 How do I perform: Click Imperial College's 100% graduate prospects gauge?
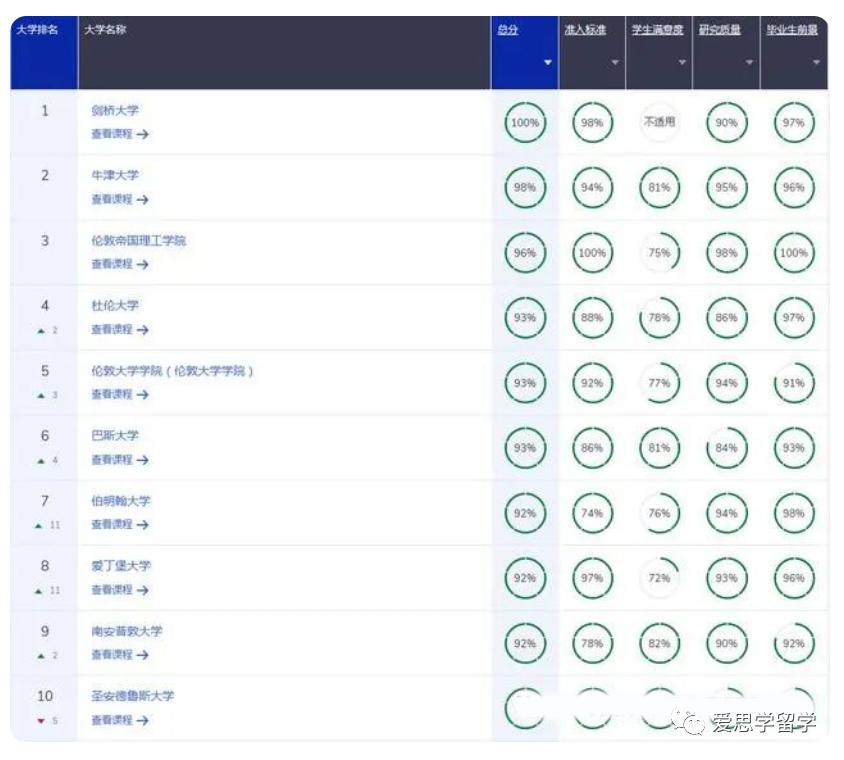coord(794,253)
